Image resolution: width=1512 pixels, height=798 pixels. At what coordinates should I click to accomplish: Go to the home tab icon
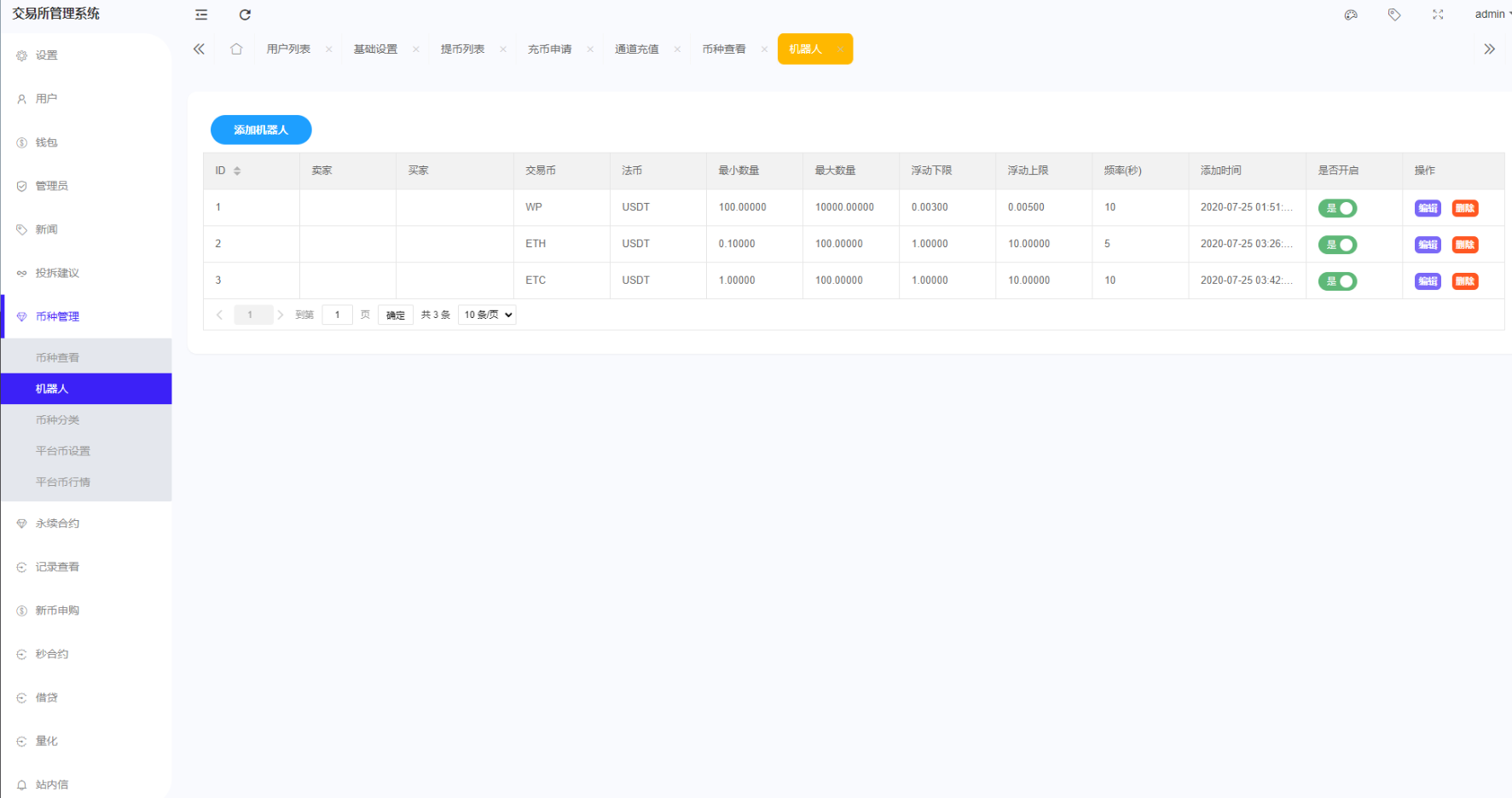(x=236, y=49)
